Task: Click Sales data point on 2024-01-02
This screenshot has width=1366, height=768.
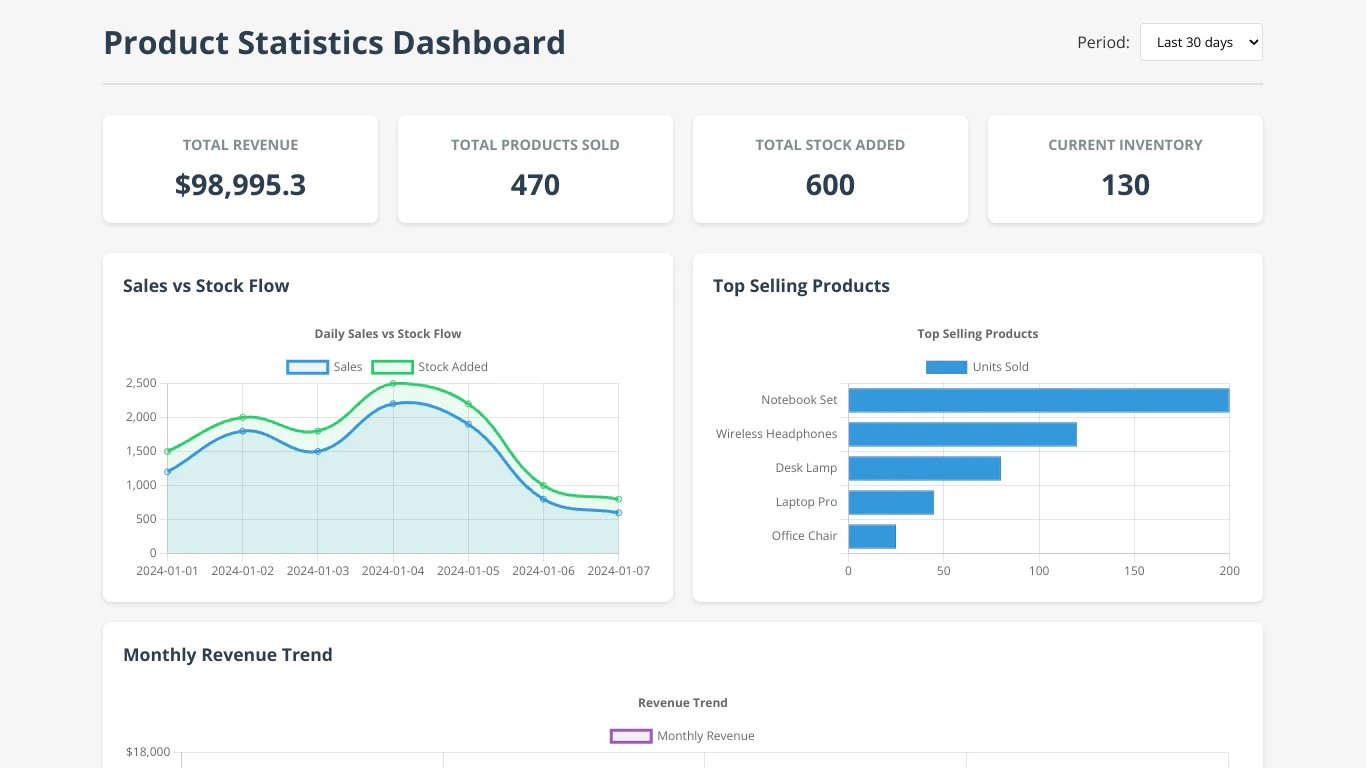Action: pos(242,431)
